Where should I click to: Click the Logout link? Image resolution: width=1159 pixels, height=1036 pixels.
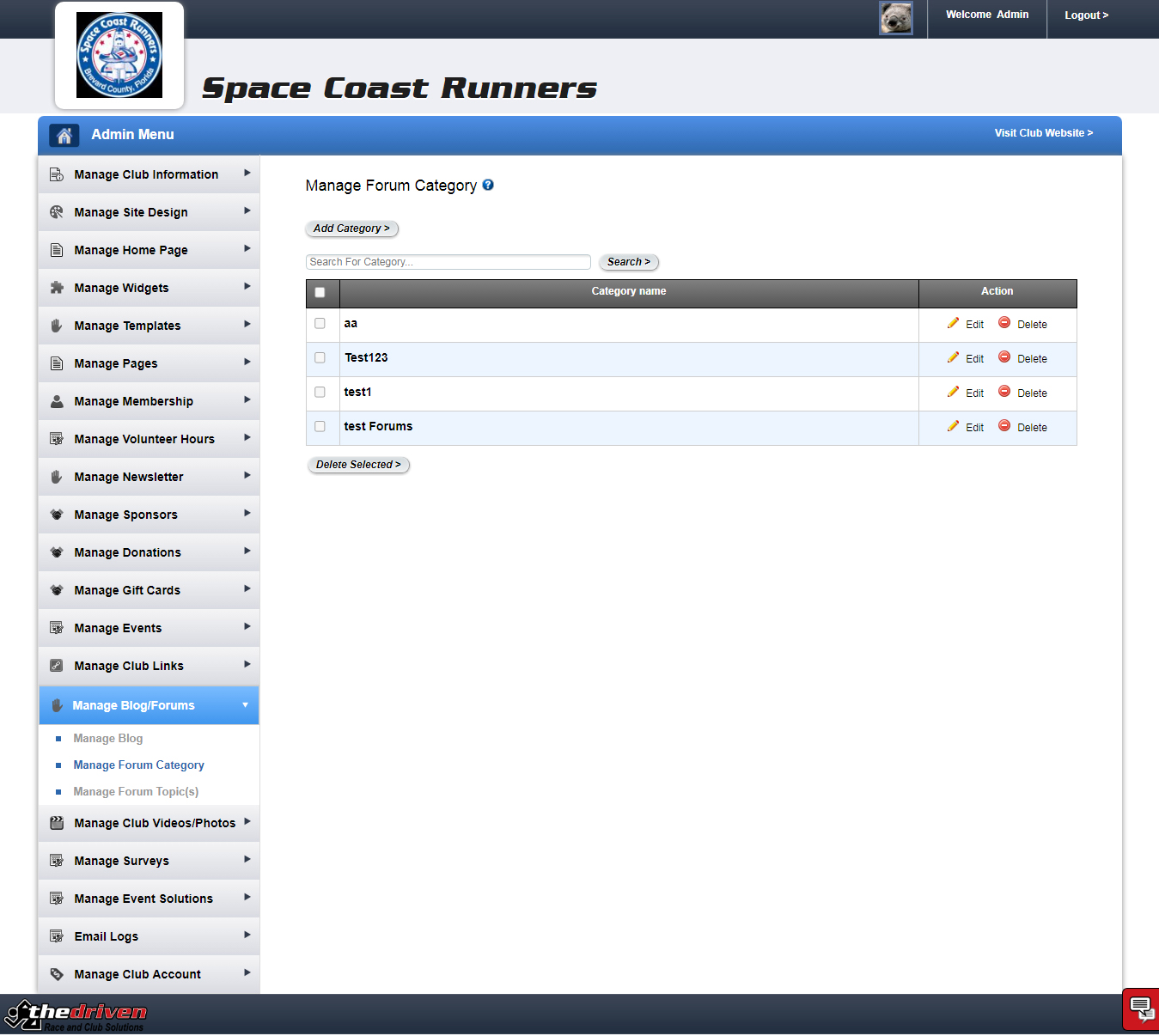1086,15
